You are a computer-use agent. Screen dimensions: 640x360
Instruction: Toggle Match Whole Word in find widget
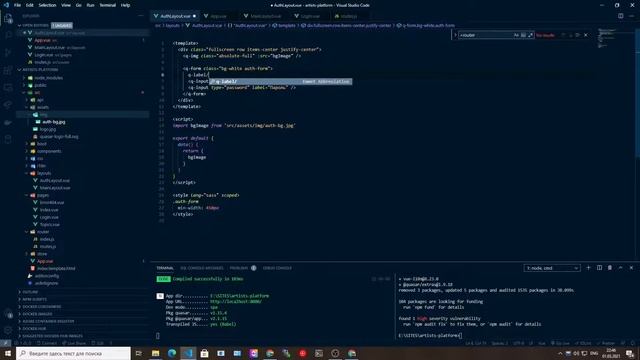pyautogui.click(x=523, y=35)
